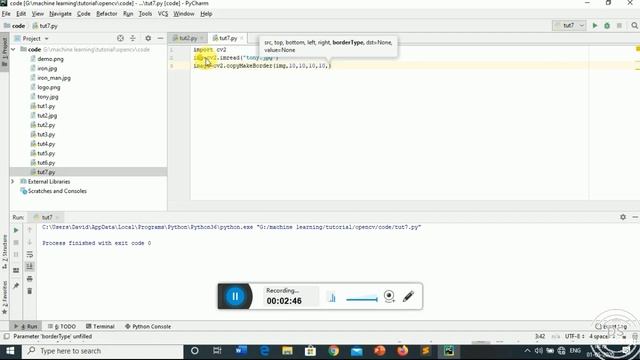
Task: Open Search Everywhere magnifier icon
Action: [634, 25]
